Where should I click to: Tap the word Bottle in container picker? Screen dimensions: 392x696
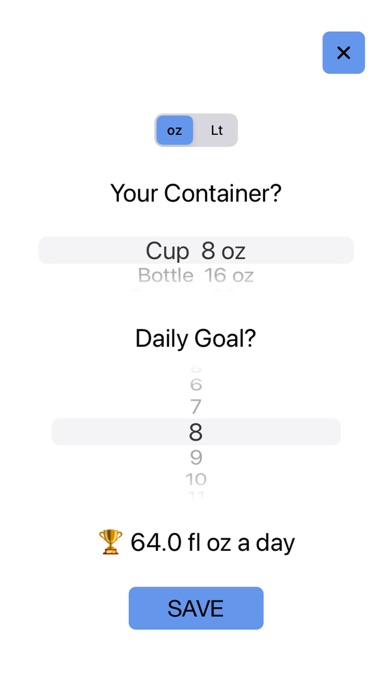coord(166,275)
